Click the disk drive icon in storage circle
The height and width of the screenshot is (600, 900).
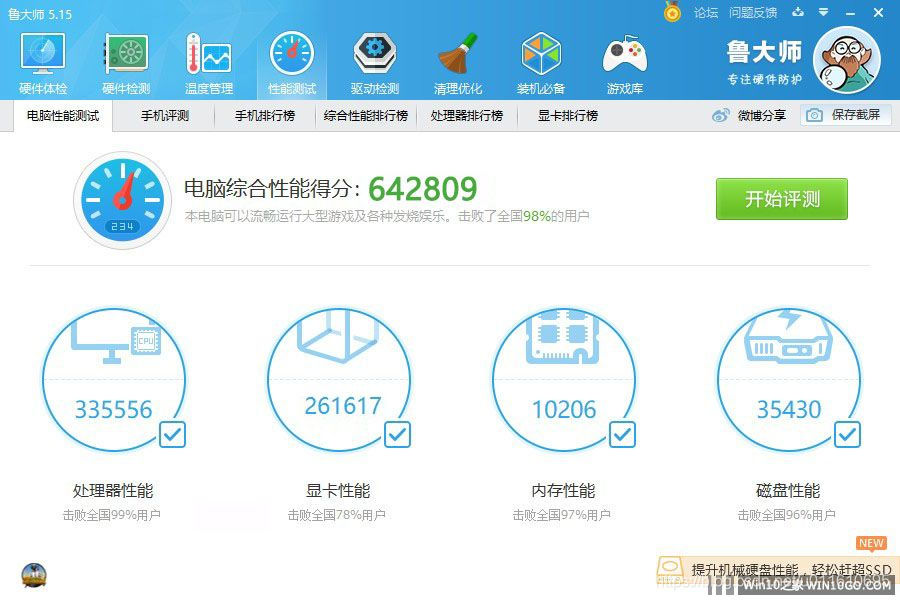788,337
